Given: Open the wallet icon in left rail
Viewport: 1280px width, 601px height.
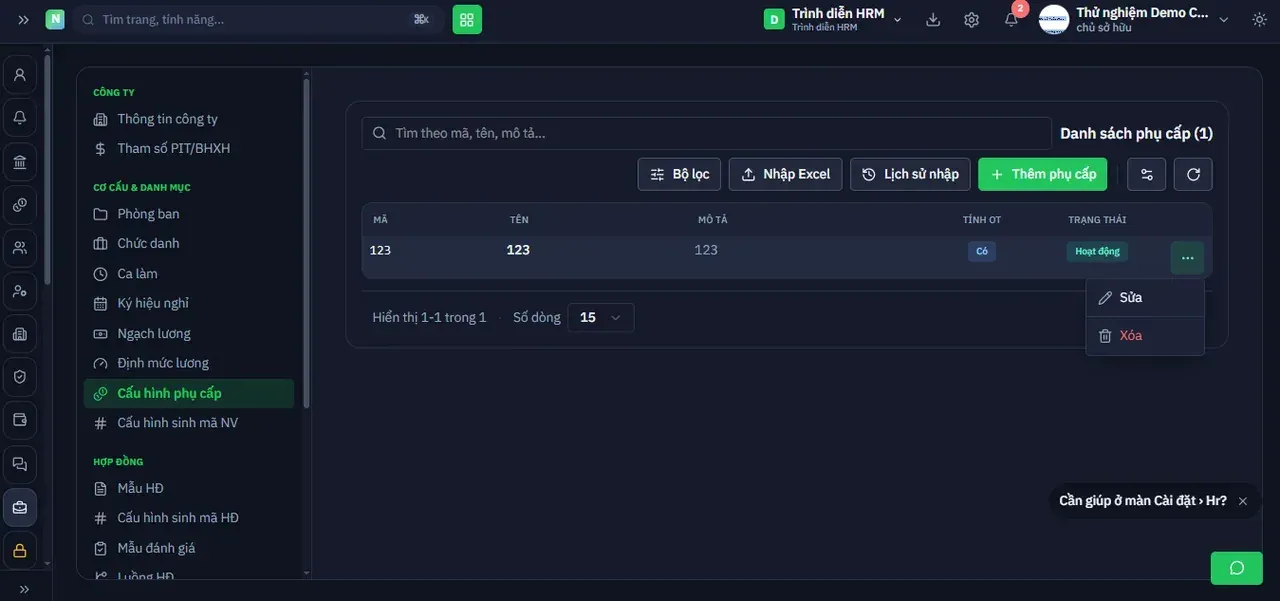Looking at the screenshot, I should point(20,420).
